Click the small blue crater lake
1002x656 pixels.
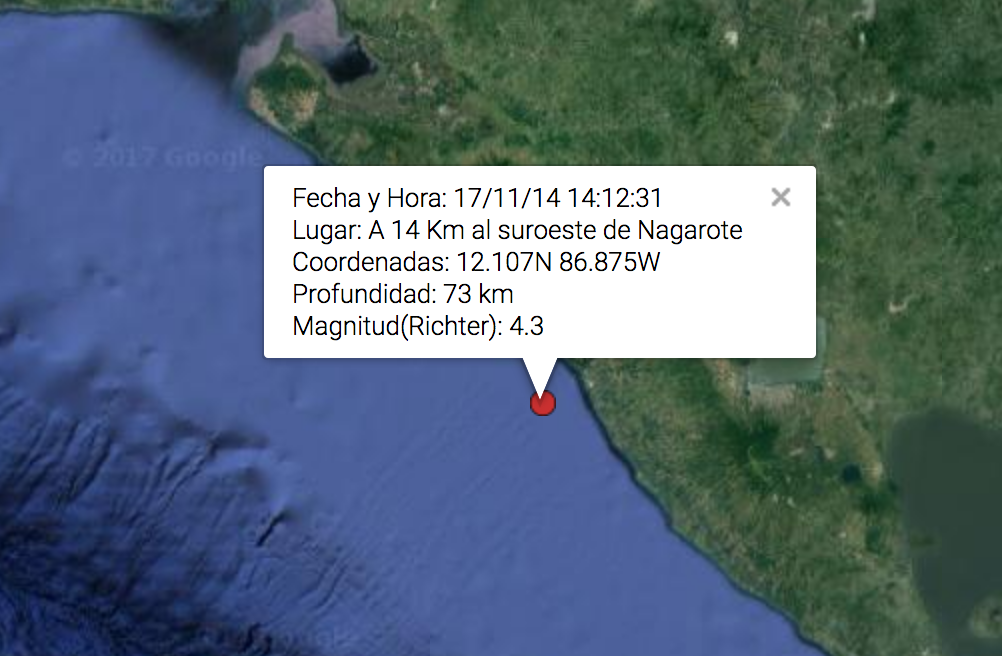click(x=849, y=473)
